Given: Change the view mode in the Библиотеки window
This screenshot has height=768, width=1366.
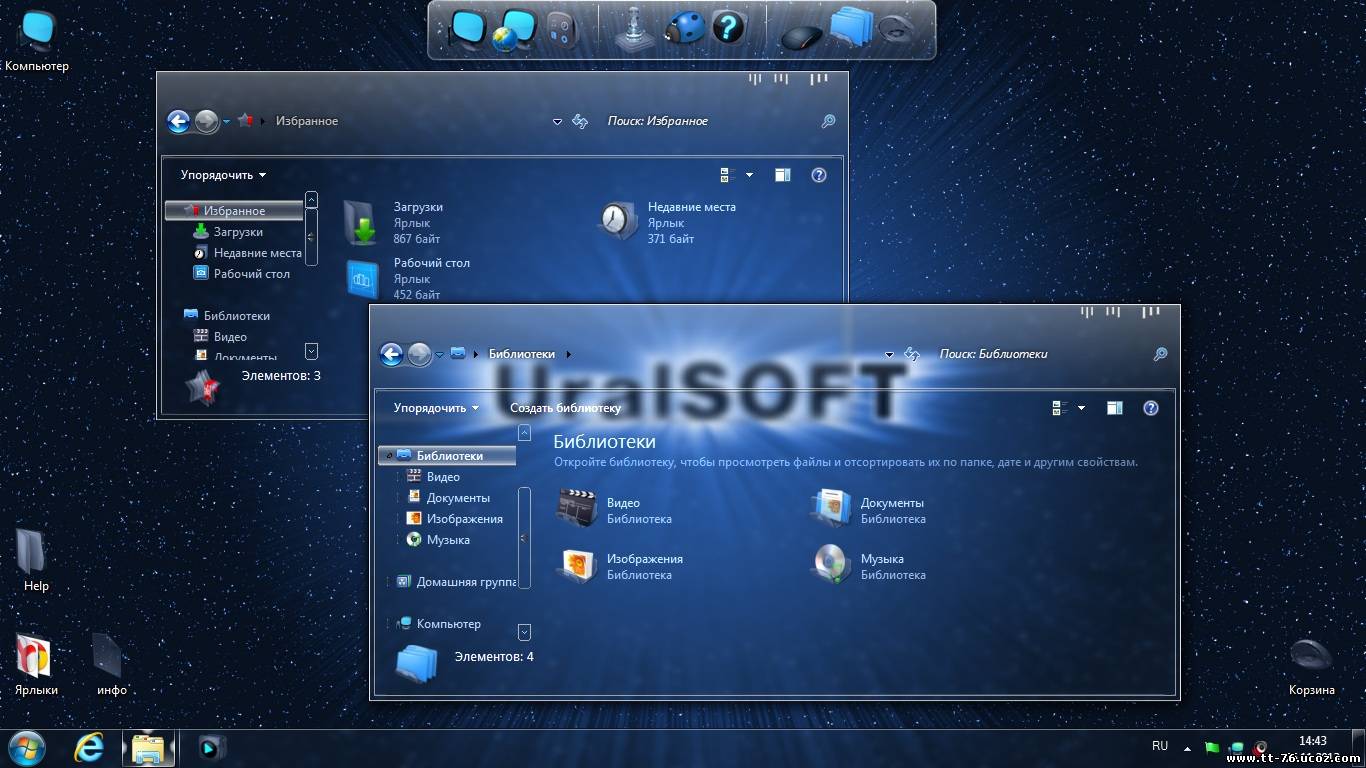Looking at the screenshot, I should tap(1060, 408).
